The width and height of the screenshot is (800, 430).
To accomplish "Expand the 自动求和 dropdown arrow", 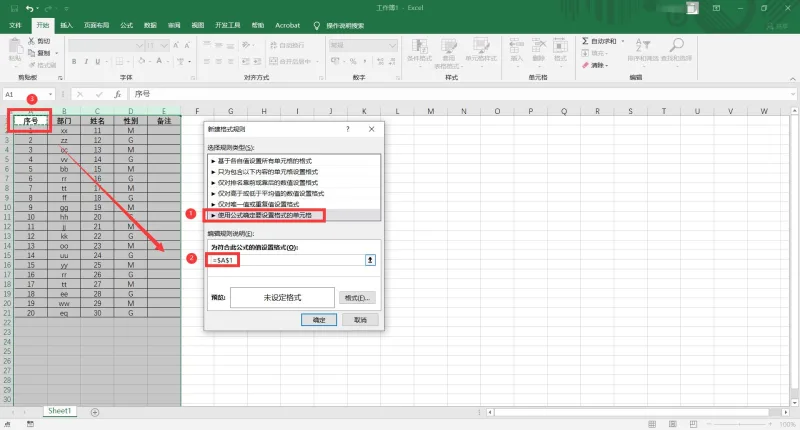I will pos(623,41).
